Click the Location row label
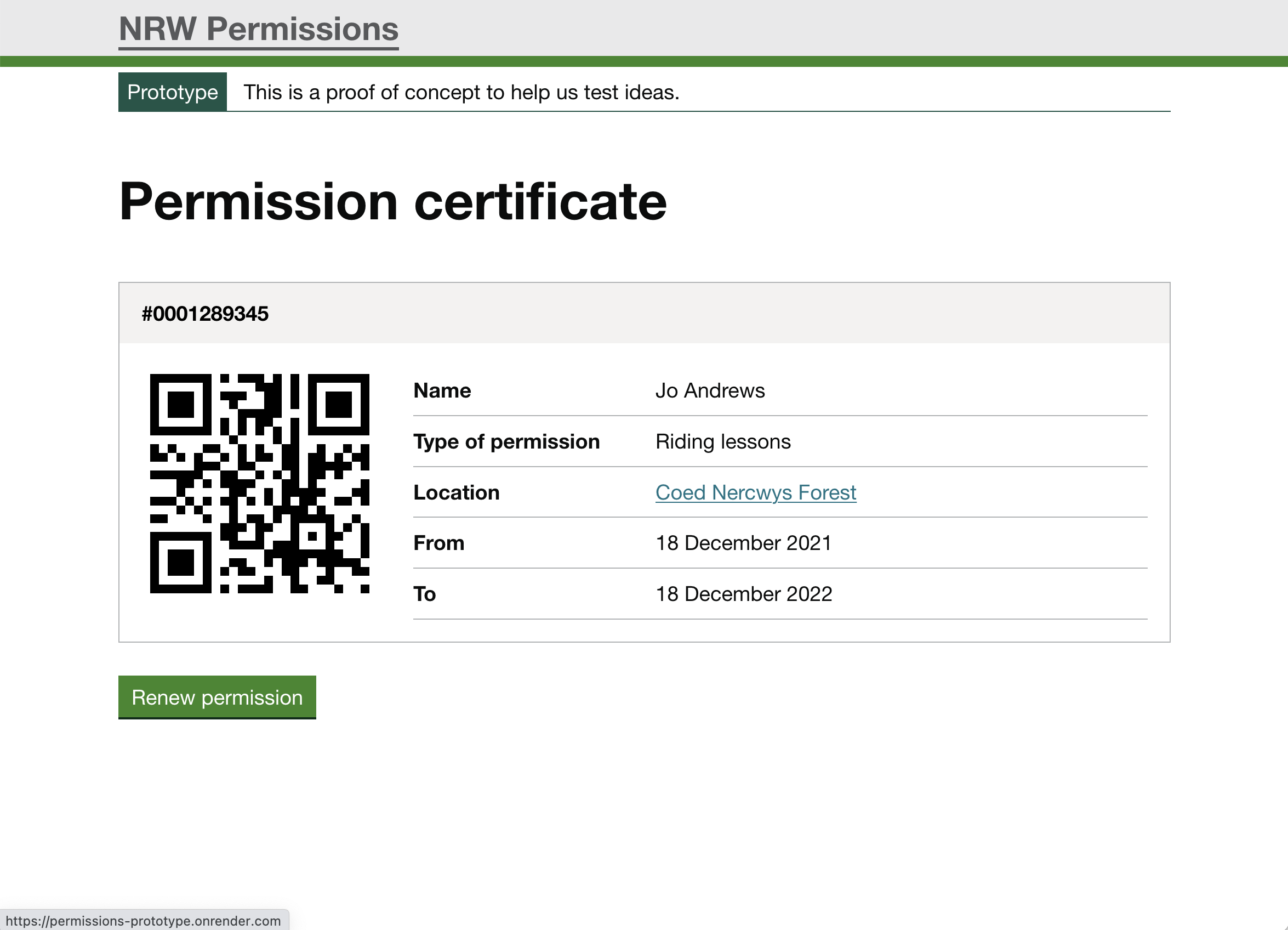 coord(457,492)
